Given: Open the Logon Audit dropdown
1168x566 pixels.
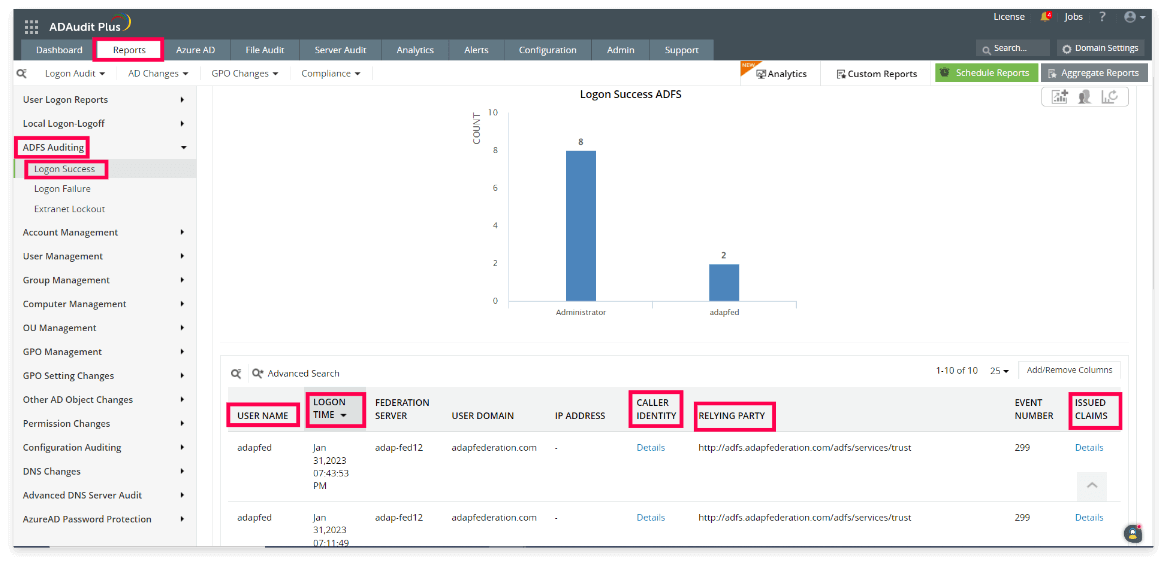Looking at the screenshot, I should tap(74, 74).
